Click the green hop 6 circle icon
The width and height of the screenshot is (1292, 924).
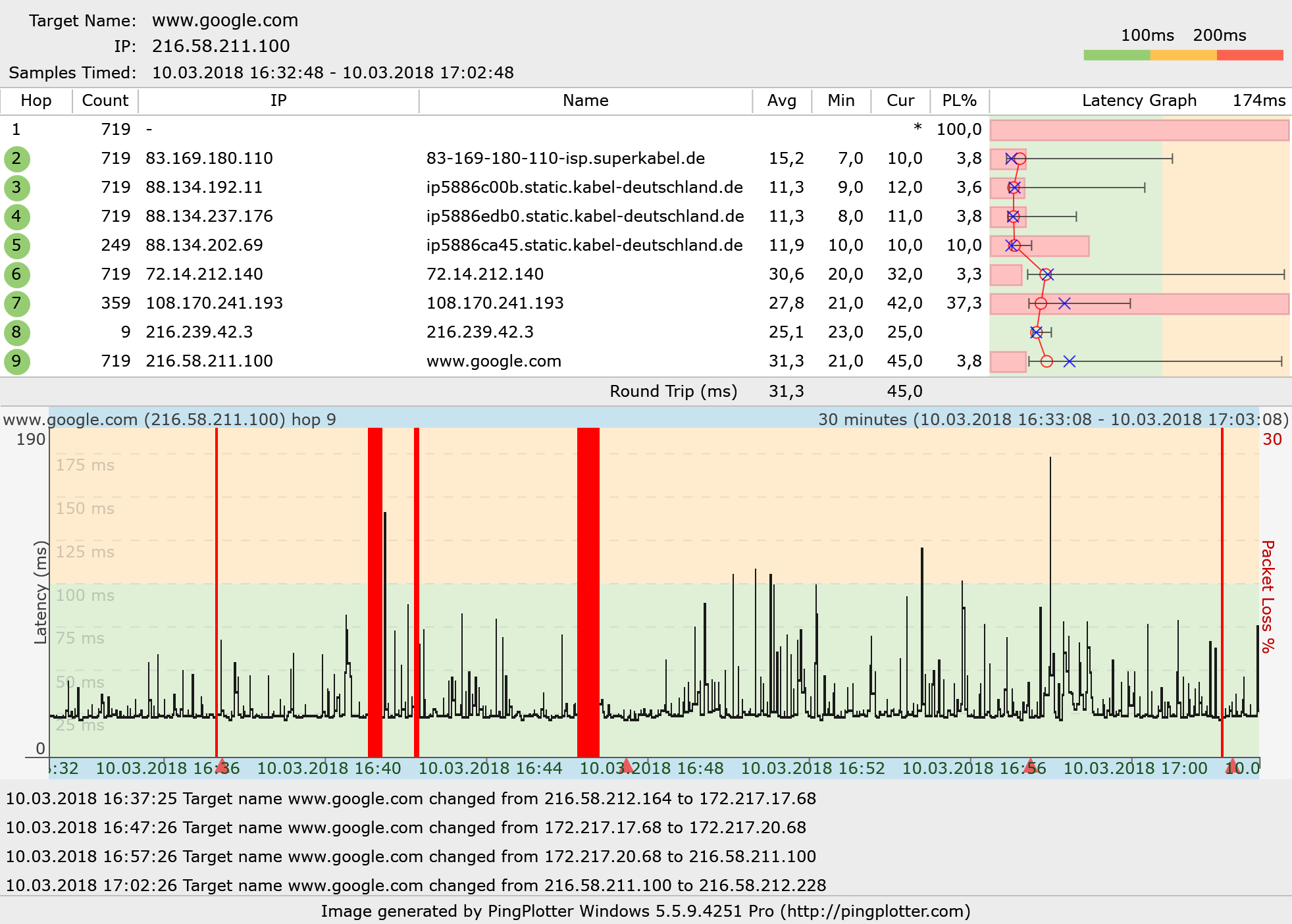[16, 274]
